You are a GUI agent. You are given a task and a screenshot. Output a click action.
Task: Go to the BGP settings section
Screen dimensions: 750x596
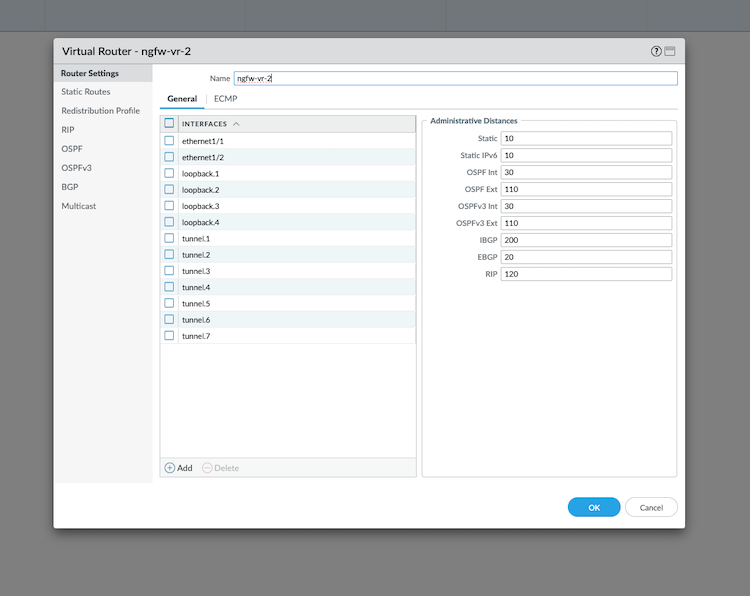pyautogui.click(x=70, y=187)
